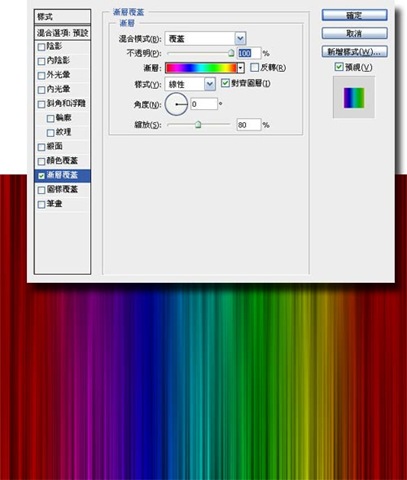Click the 取消 (Cancel) button
This screenshot has height=480, width=407.
point(354,34)
